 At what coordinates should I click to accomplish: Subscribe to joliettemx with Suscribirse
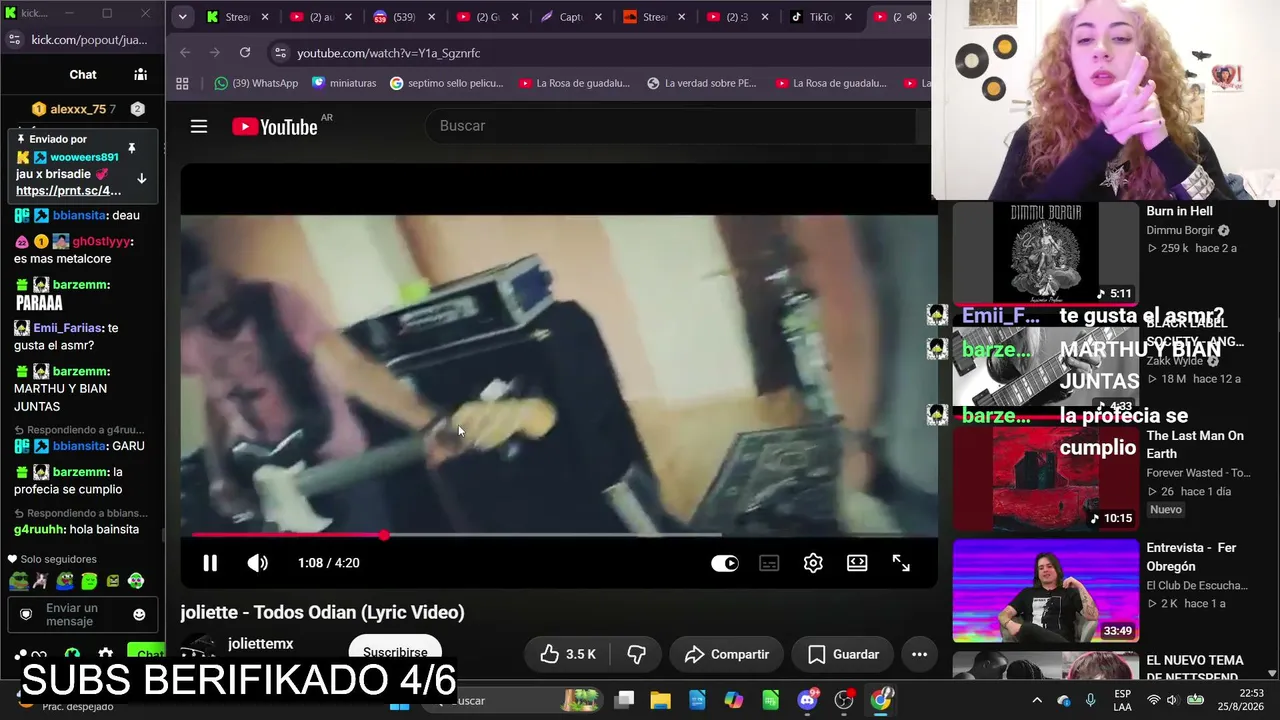(395, 651)
